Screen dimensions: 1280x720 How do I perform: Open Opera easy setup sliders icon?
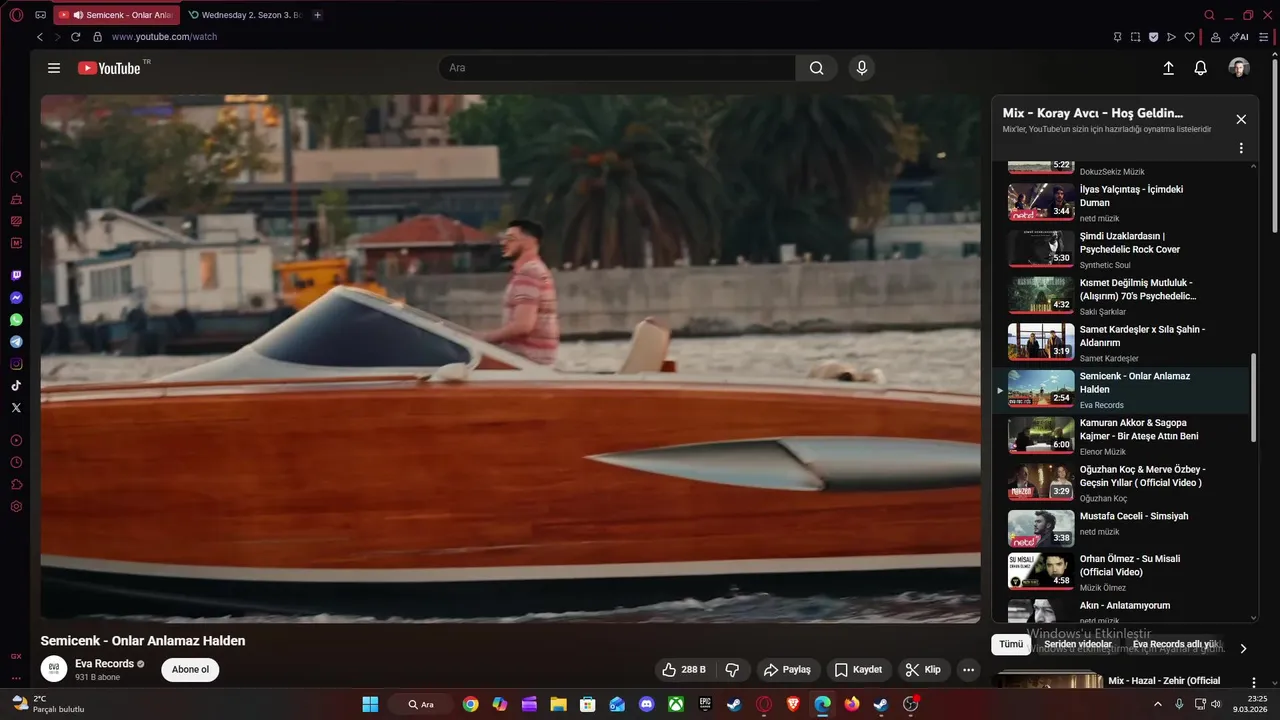pos(1264,37)
